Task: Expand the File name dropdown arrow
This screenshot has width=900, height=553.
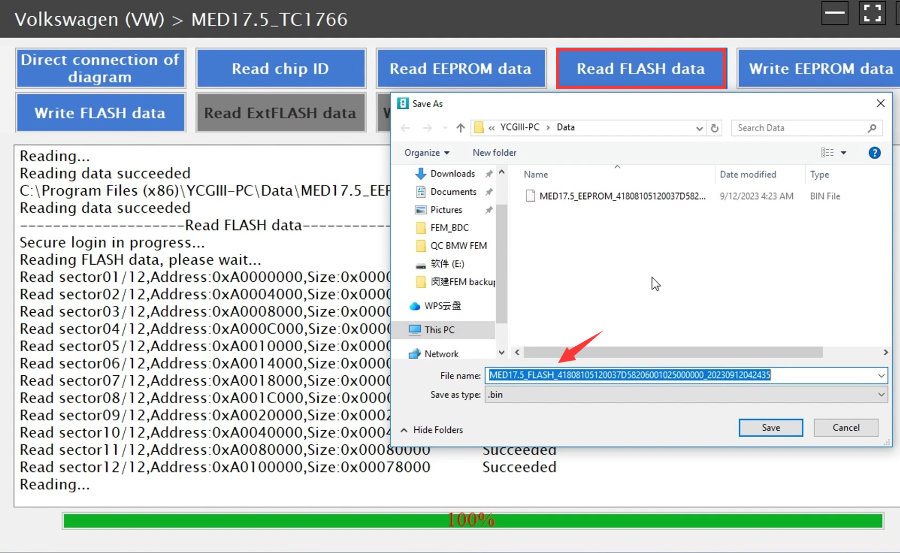Action: tap(881, 376)
